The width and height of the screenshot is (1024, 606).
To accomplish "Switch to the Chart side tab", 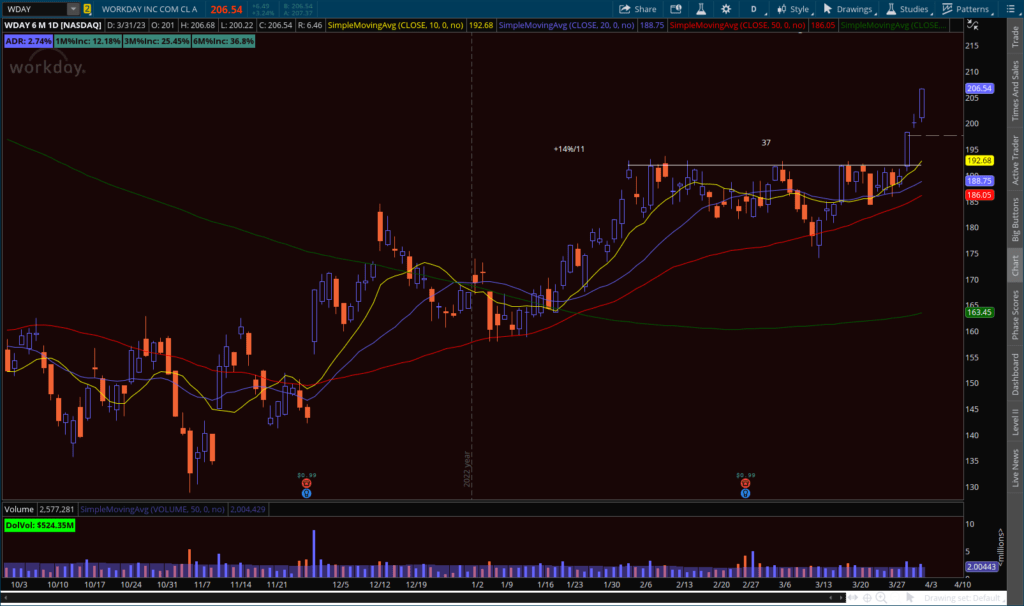I will pos(1015,265).
